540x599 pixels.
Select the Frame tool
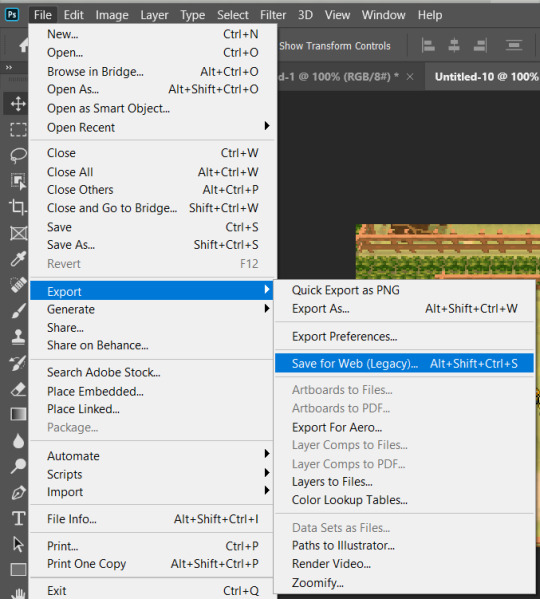[x=18, y=233]
